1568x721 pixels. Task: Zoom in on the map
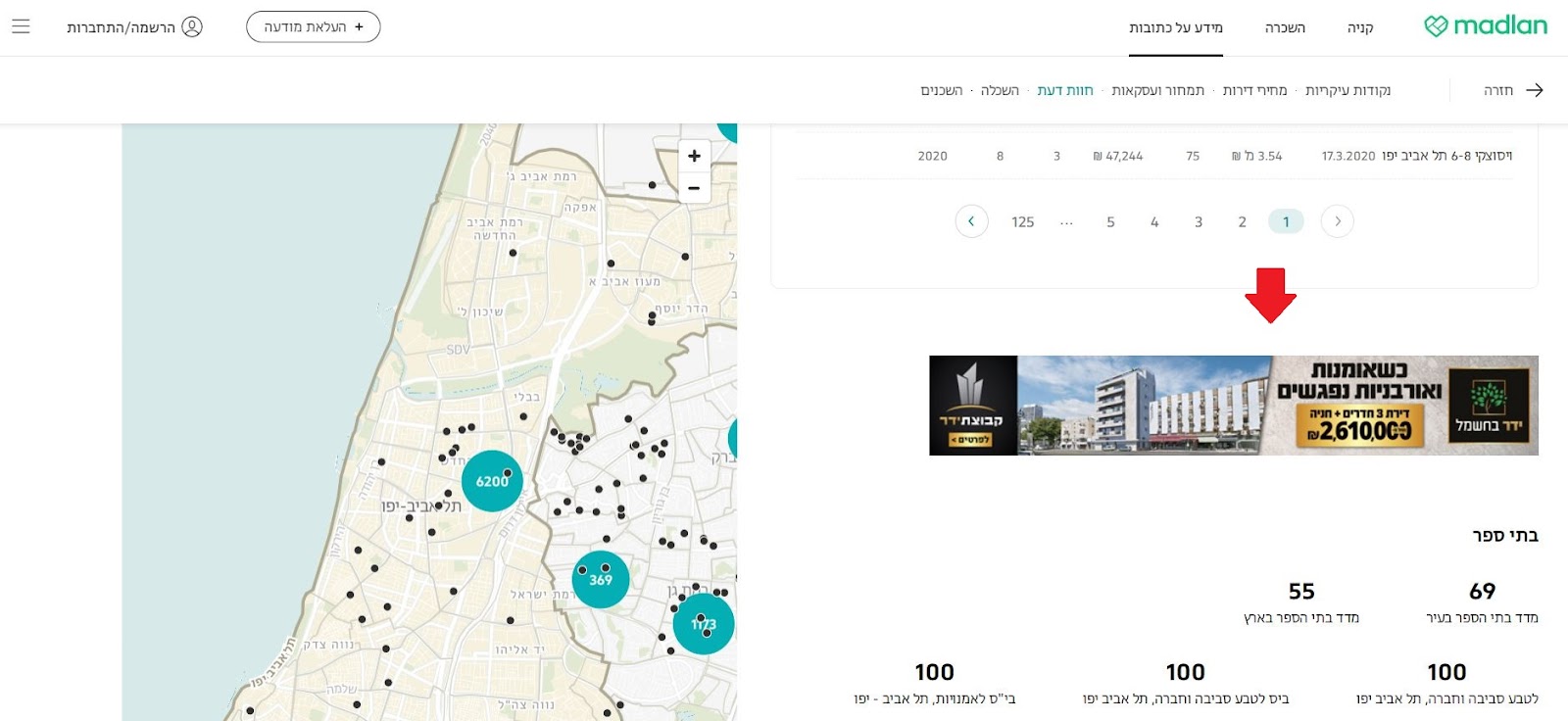[694, 156]
